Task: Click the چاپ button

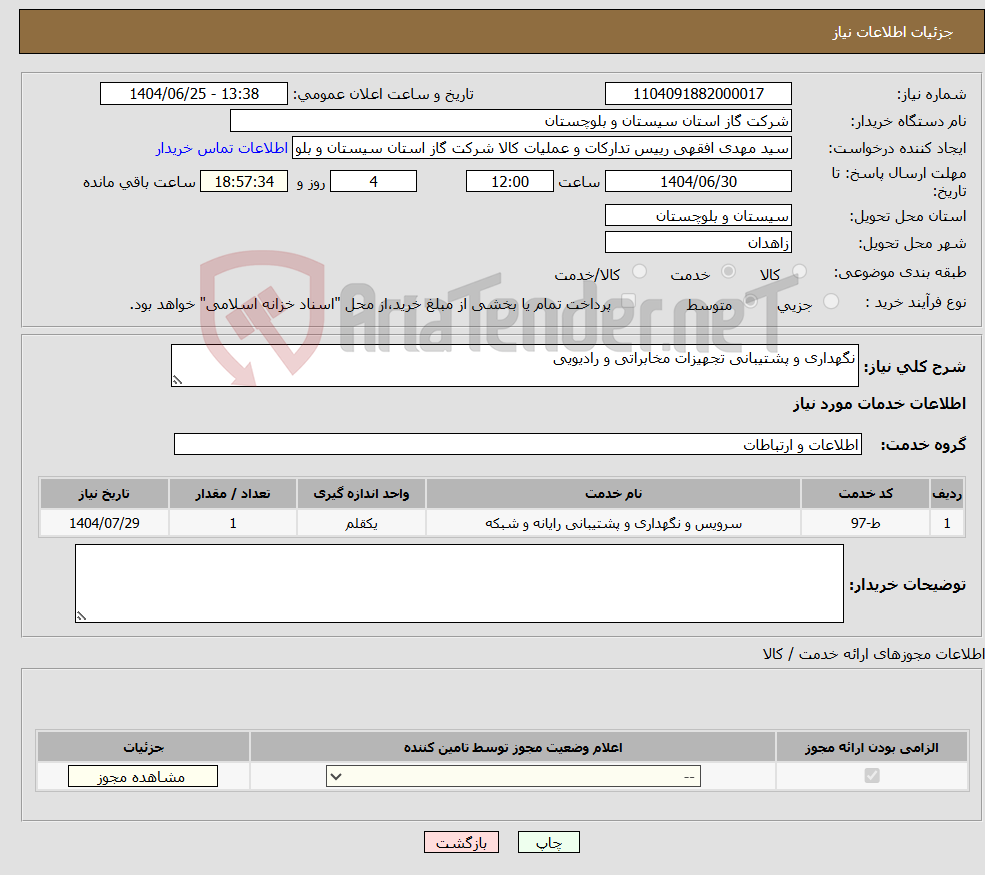Action: pyautogui.click(x=548, y=842)
